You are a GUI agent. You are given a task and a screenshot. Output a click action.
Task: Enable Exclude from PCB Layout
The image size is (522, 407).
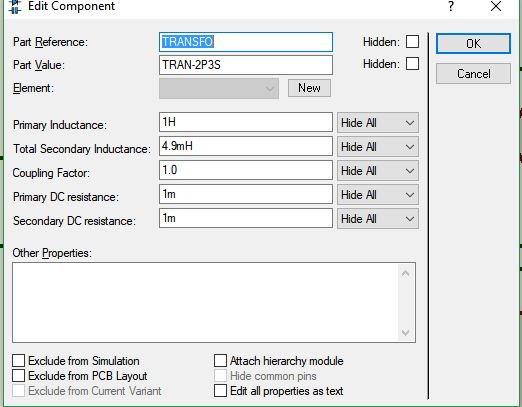[18, 376]
